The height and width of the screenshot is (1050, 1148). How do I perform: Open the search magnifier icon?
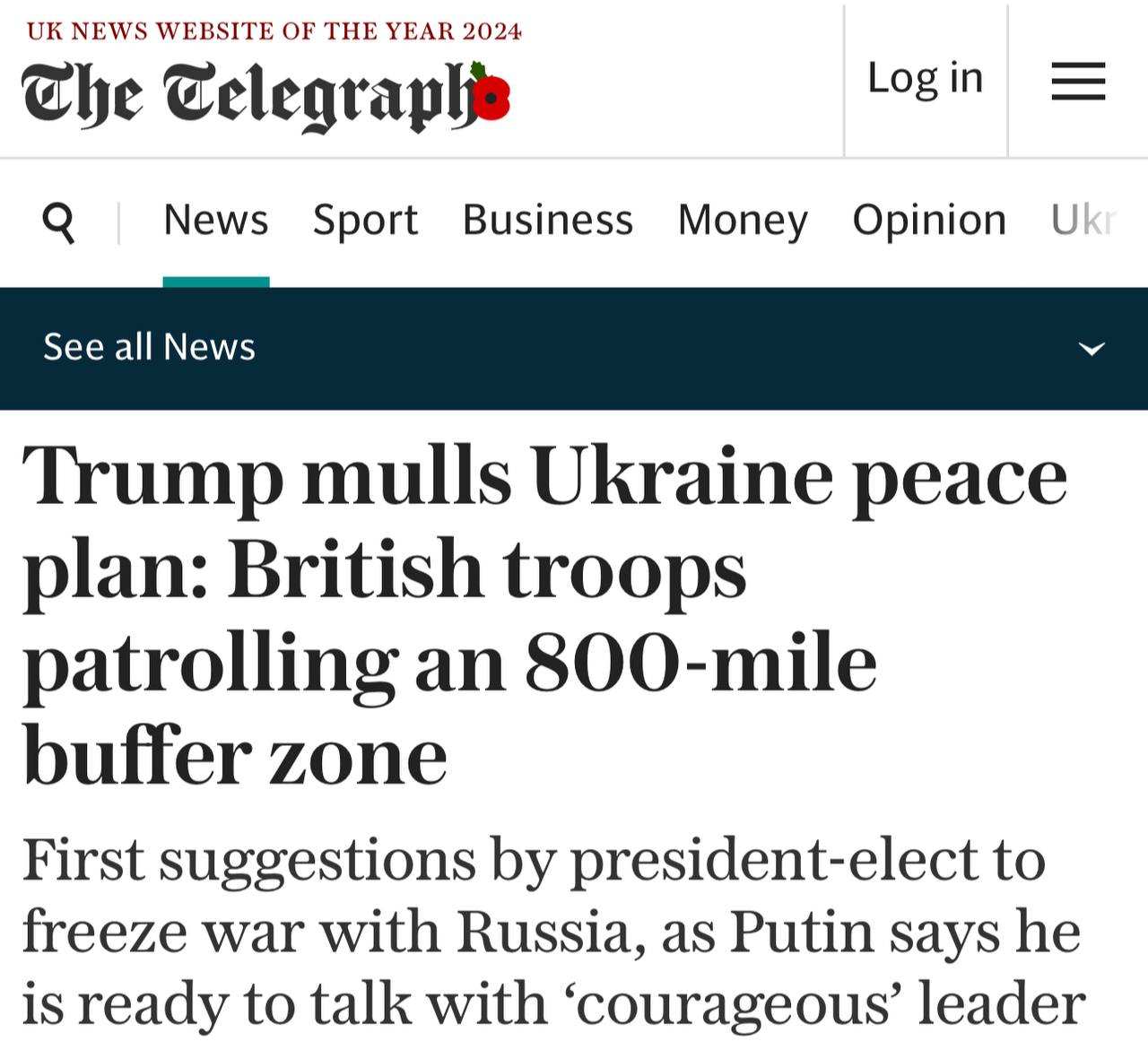(x=59, y=221)
